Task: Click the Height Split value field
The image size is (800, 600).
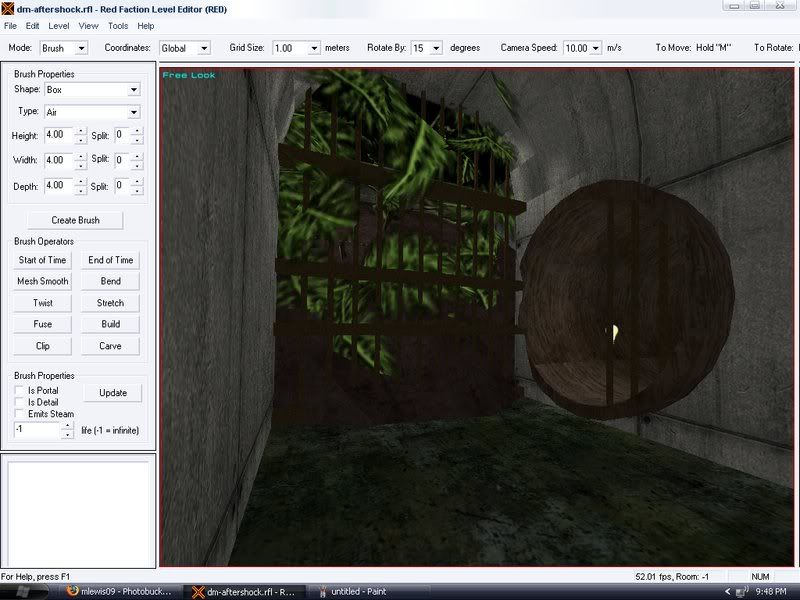Action: click(122, 135)
